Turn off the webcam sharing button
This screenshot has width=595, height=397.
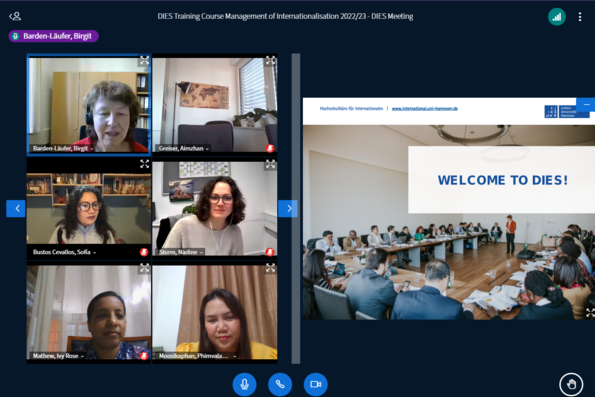[316, 384]
